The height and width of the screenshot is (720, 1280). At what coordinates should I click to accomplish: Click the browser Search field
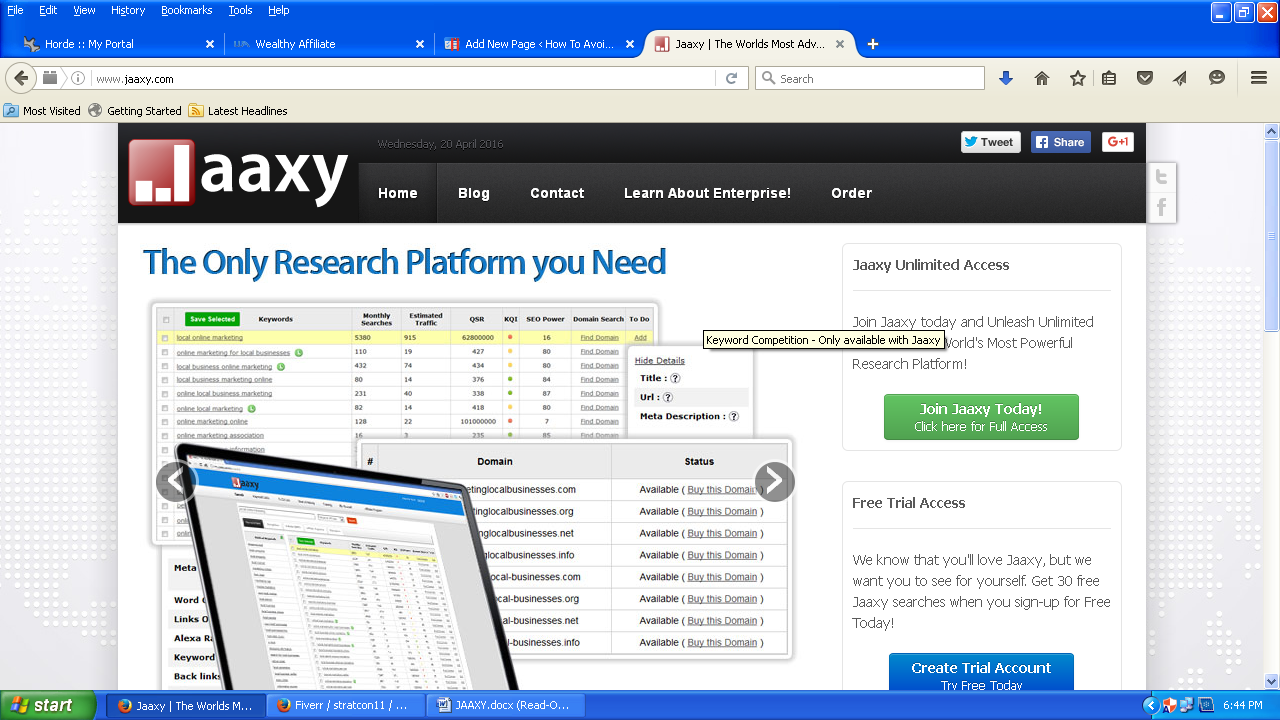pos(870,78)
